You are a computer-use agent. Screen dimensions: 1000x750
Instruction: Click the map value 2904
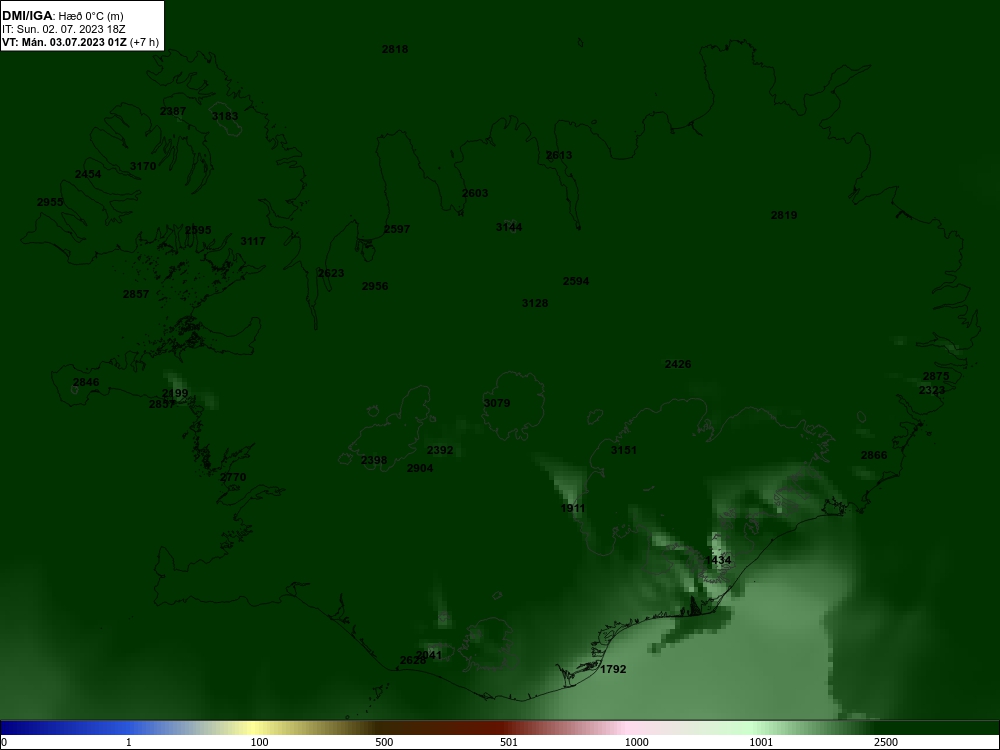point(420,469)
